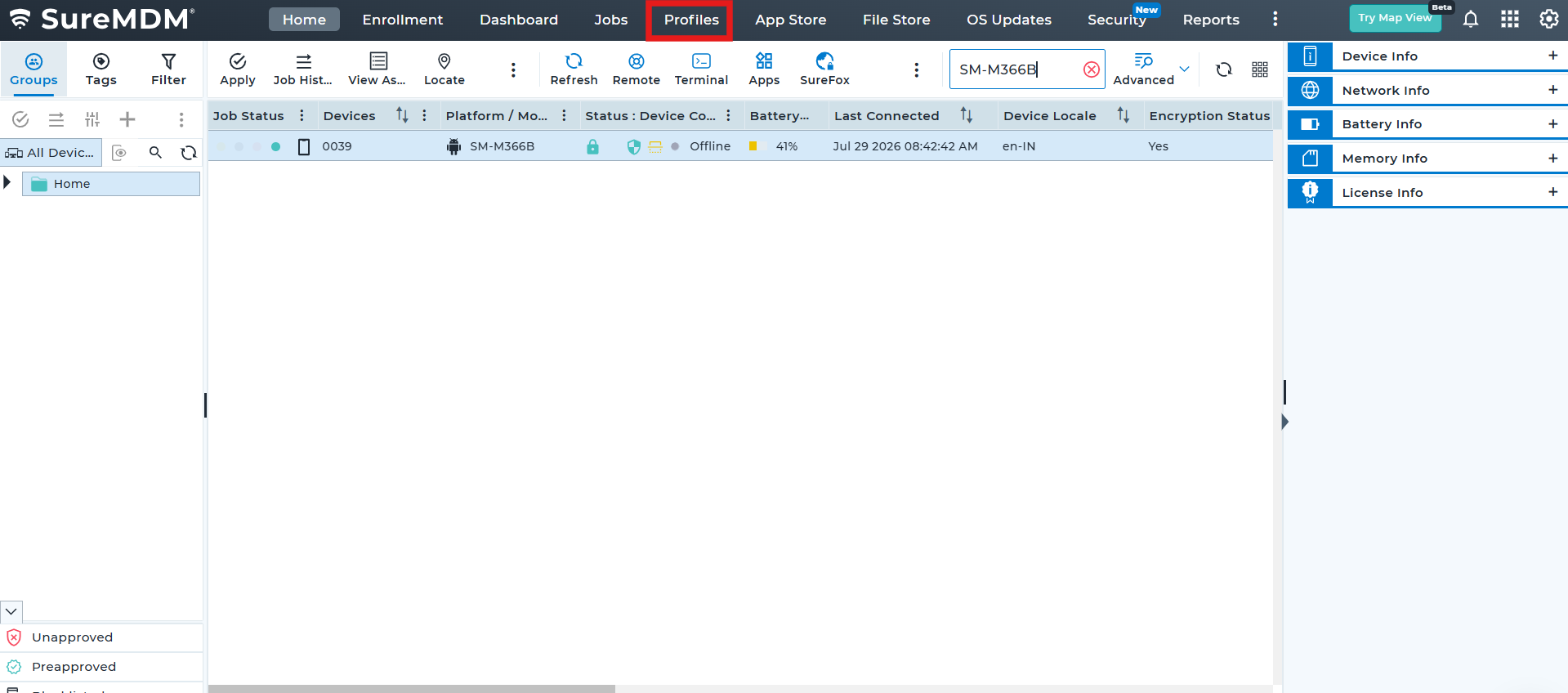1568x693 pixels.
Task: Collapse the bottom groups section chevron
Action: pyautogui.click(x=11, y=611)
